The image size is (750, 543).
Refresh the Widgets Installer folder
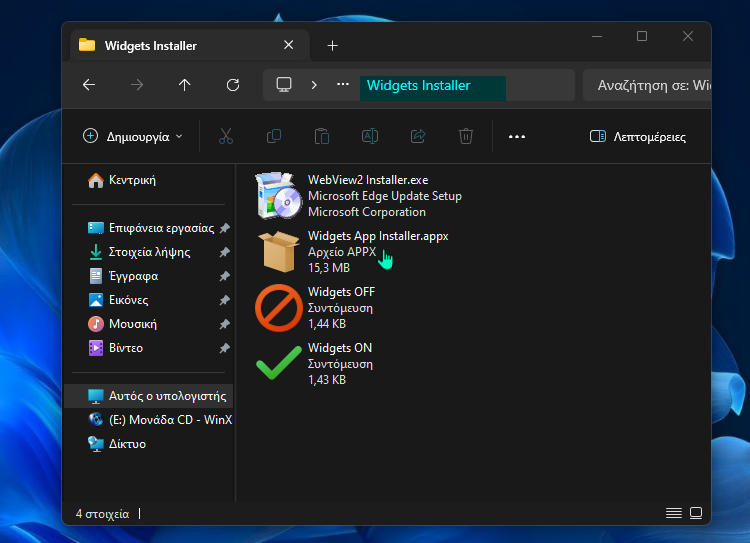233,85
